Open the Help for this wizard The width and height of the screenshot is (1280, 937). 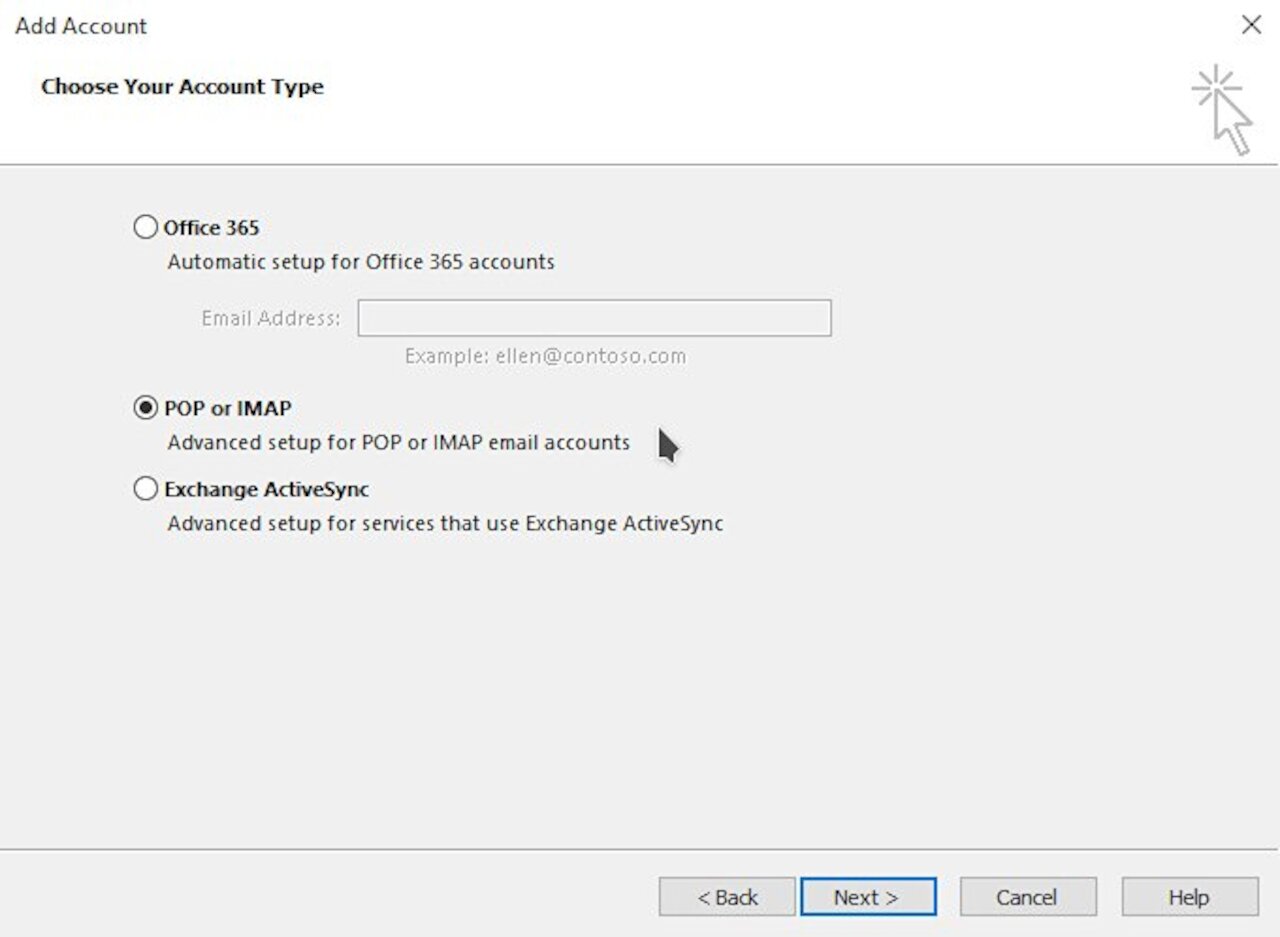click(x=1189, y=896)
